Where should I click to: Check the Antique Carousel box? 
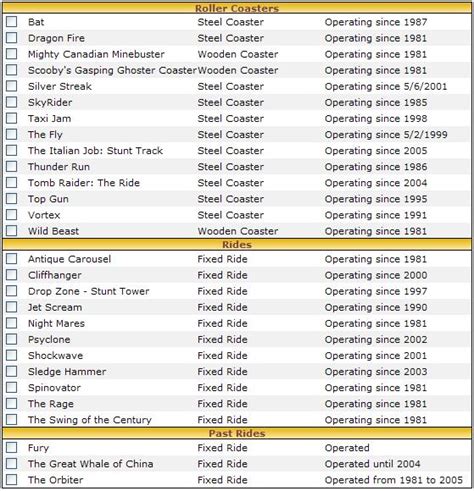tap(12, 259)
